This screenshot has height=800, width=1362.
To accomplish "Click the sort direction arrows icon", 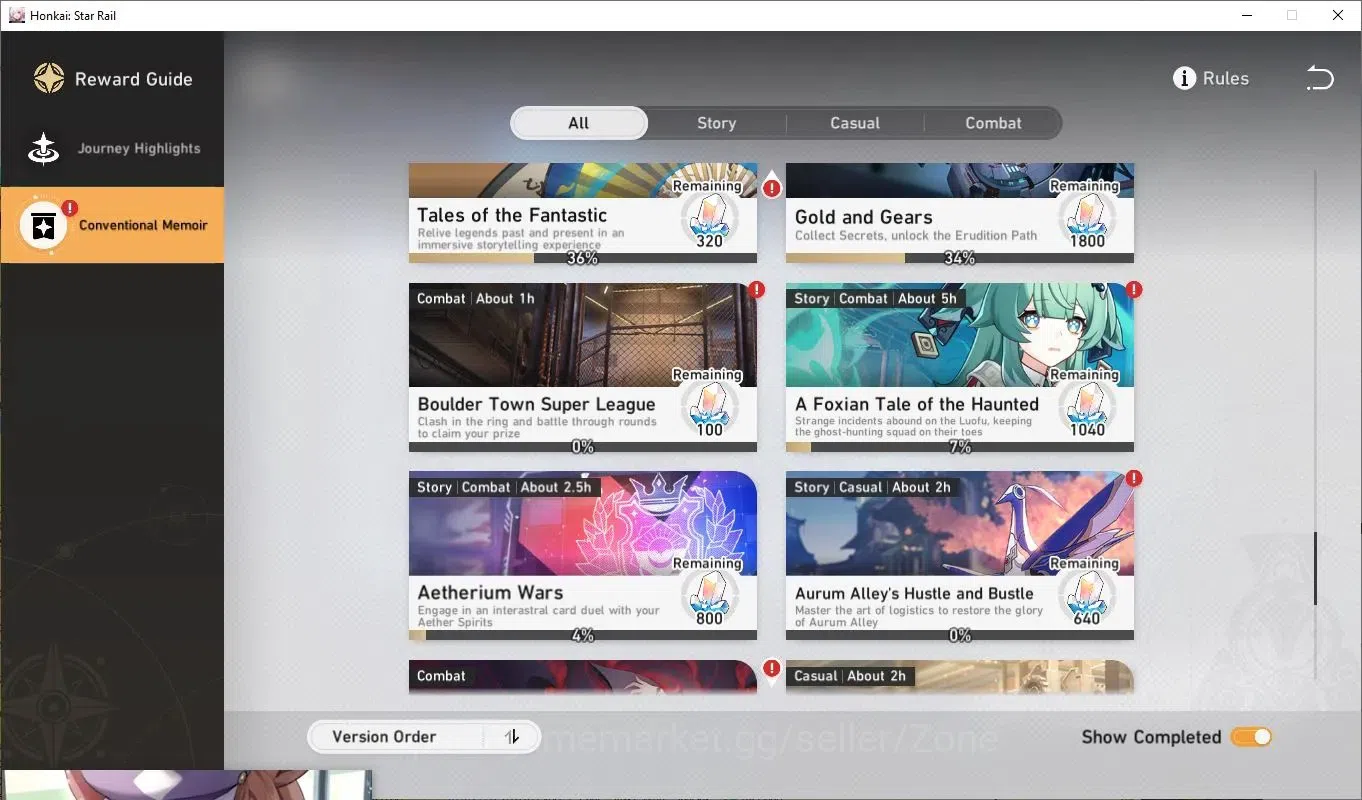I will pyautogui.click(x=512, y=737).
